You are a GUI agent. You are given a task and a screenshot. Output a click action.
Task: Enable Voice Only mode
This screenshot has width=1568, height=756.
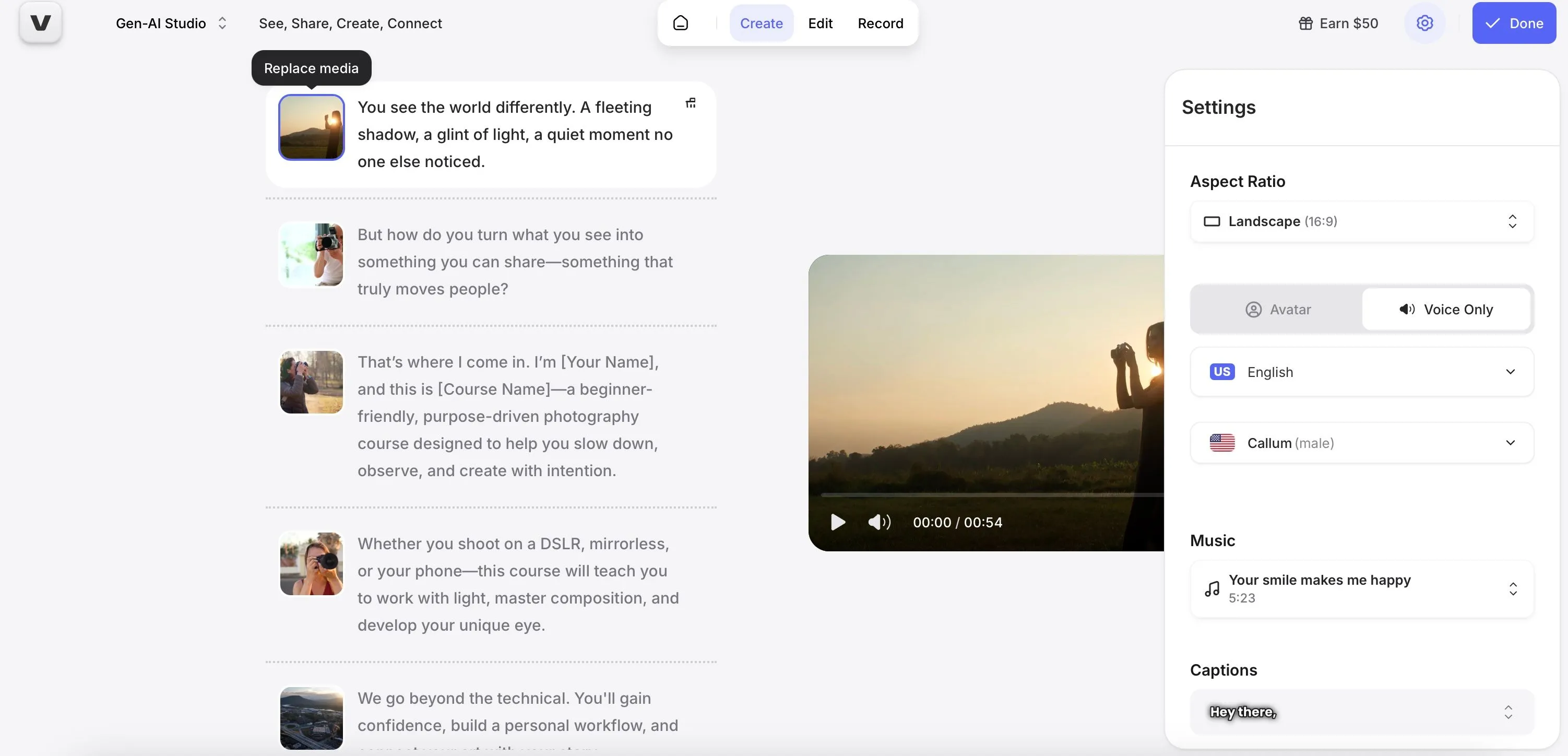click(x=1447, y=309)
